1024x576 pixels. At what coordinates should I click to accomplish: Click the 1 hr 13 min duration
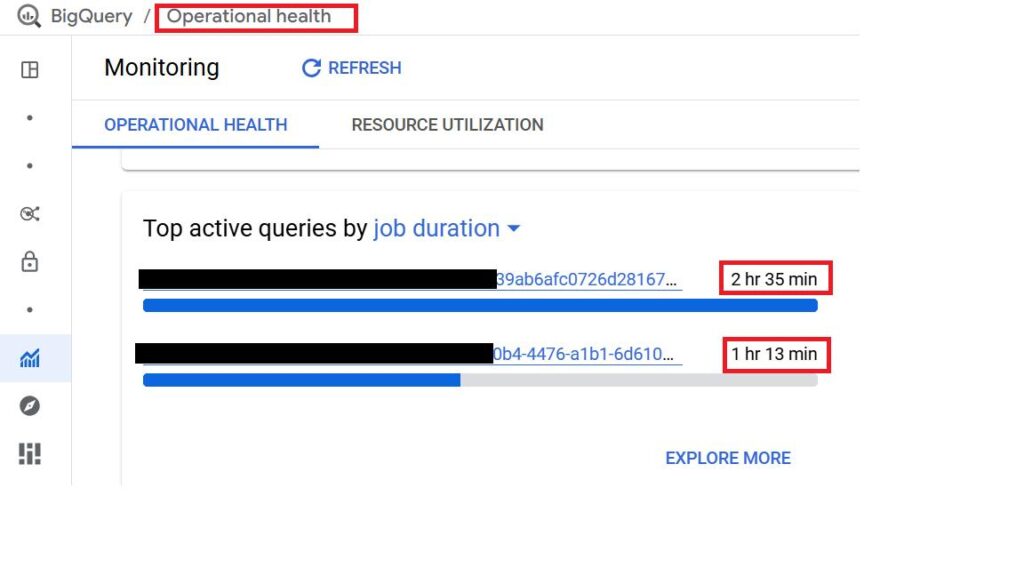click(x=774, y=354)
